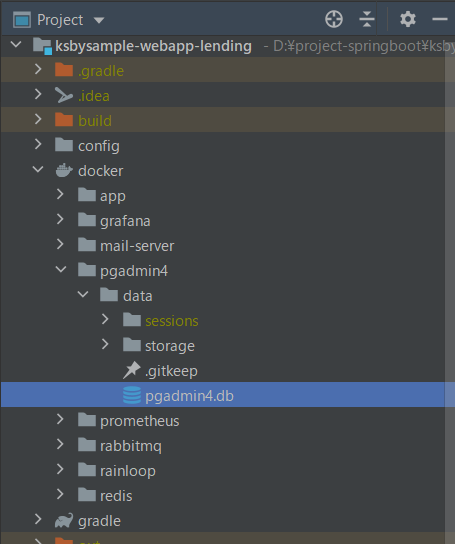Collapse the data folder

click(83, 295)
